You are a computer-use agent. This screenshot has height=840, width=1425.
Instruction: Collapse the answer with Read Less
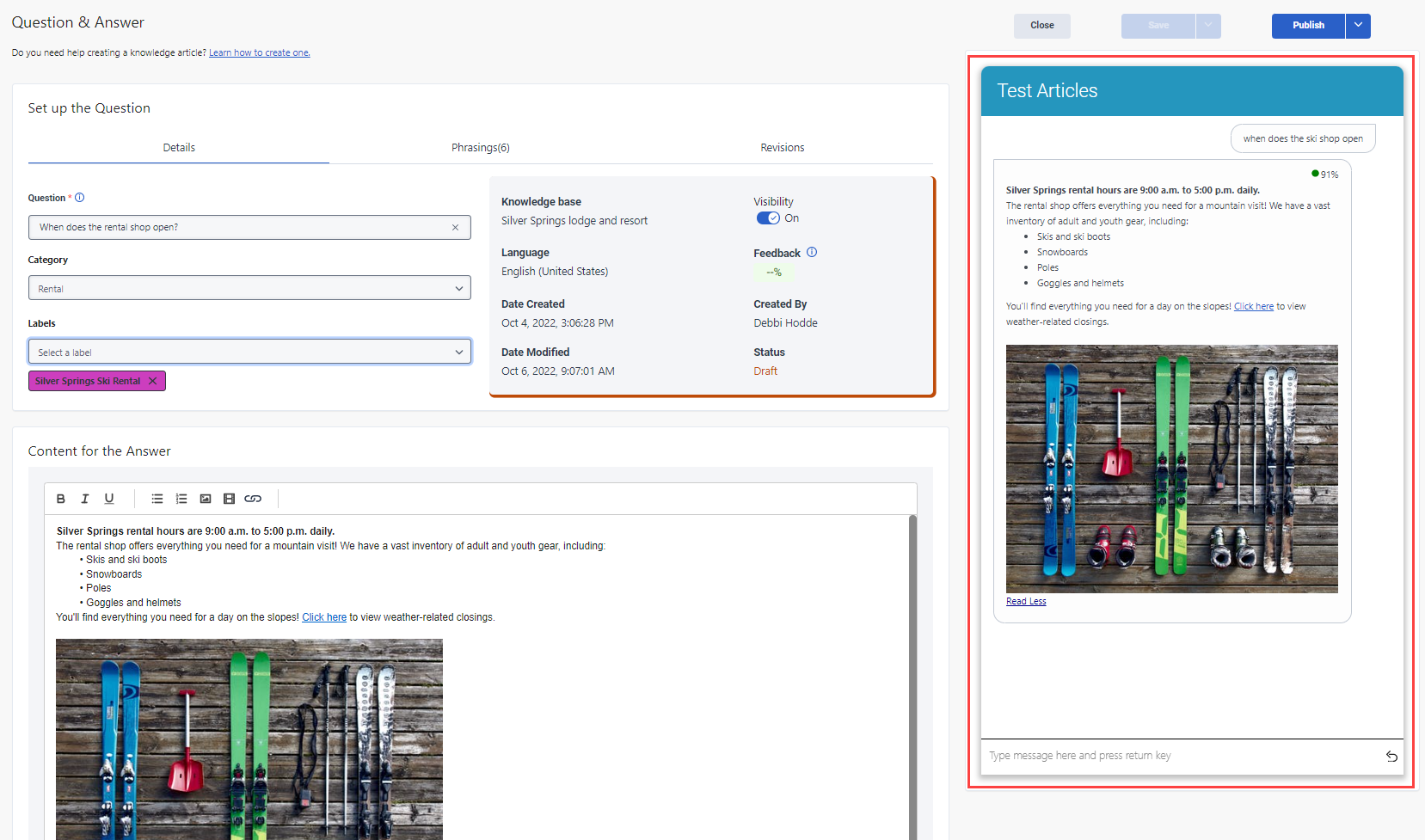click(x=1025, y=600)
